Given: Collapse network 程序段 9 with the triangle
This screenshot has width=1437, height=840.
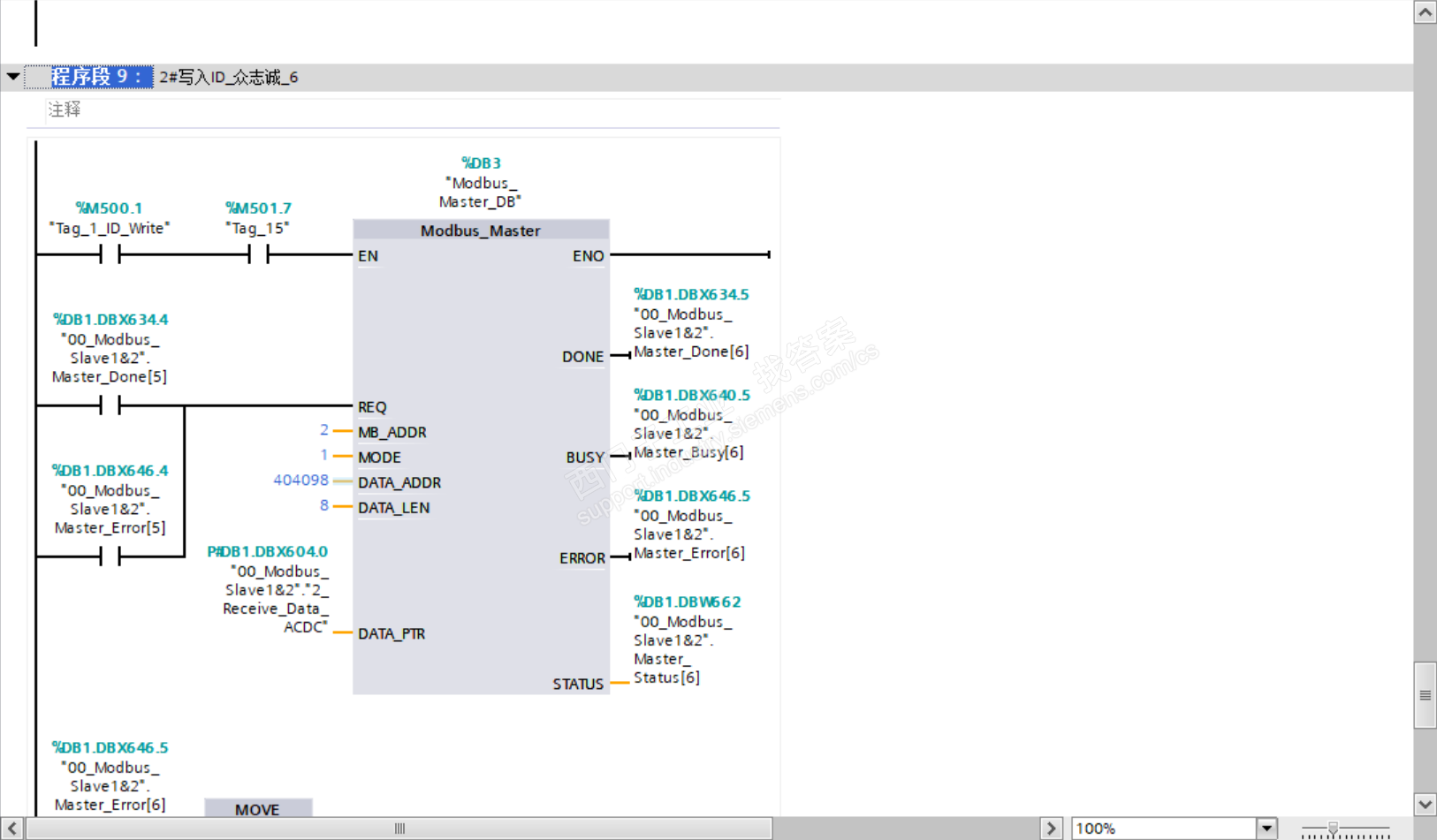Looking at the screenshot, I should (13, 77).
